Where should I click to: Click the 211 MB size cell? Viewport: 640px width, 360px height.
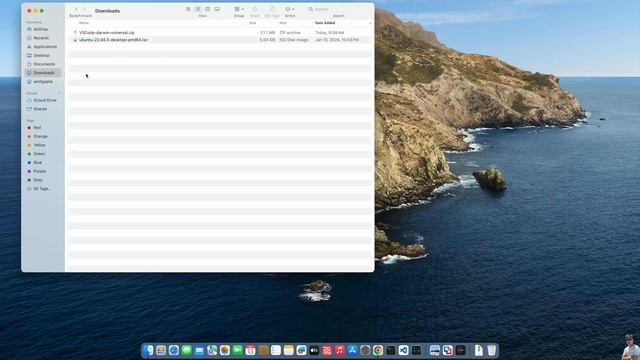coord(268,32)
